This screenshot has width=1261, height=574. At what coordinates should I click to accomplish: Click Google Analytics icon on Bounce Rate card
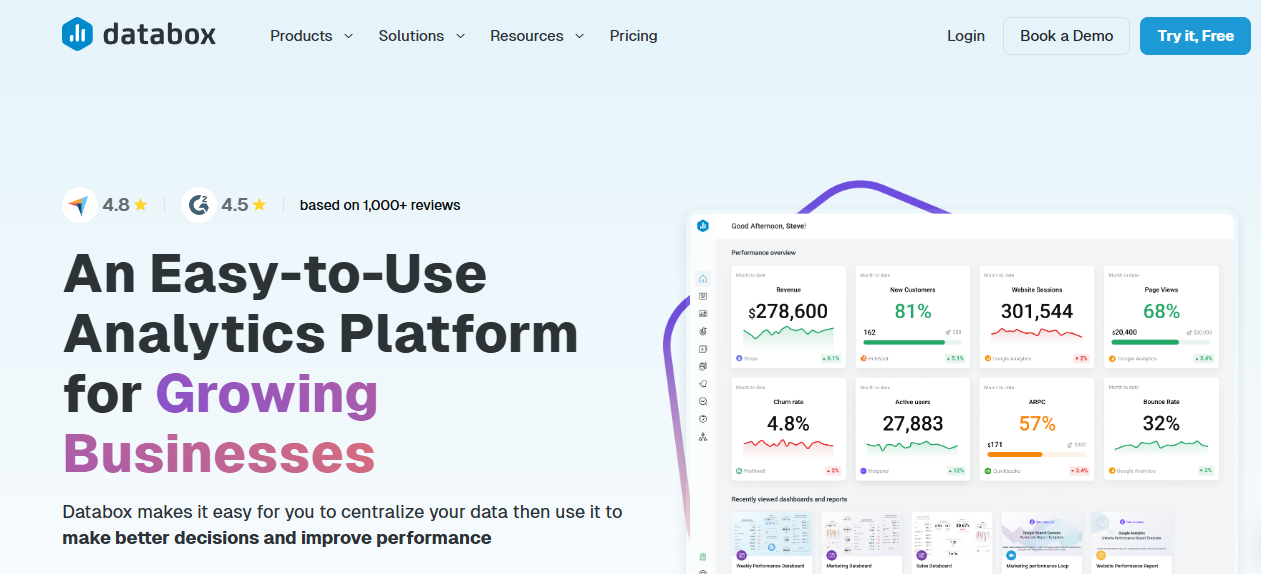click(x=1112, y=470)
